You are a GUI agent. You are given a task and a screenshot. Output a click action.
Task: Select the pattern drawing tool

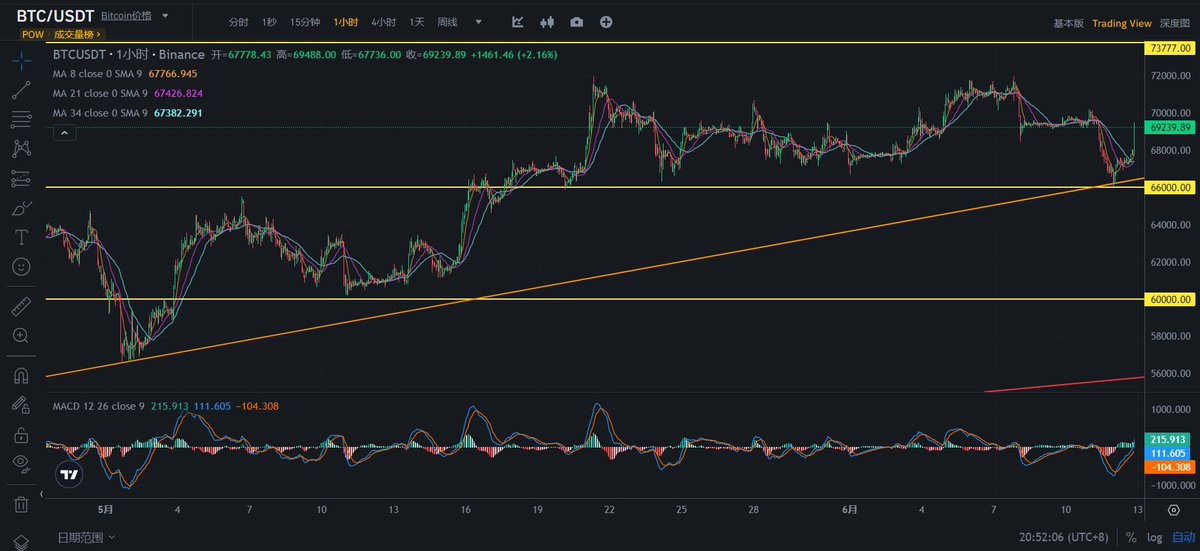21,149
